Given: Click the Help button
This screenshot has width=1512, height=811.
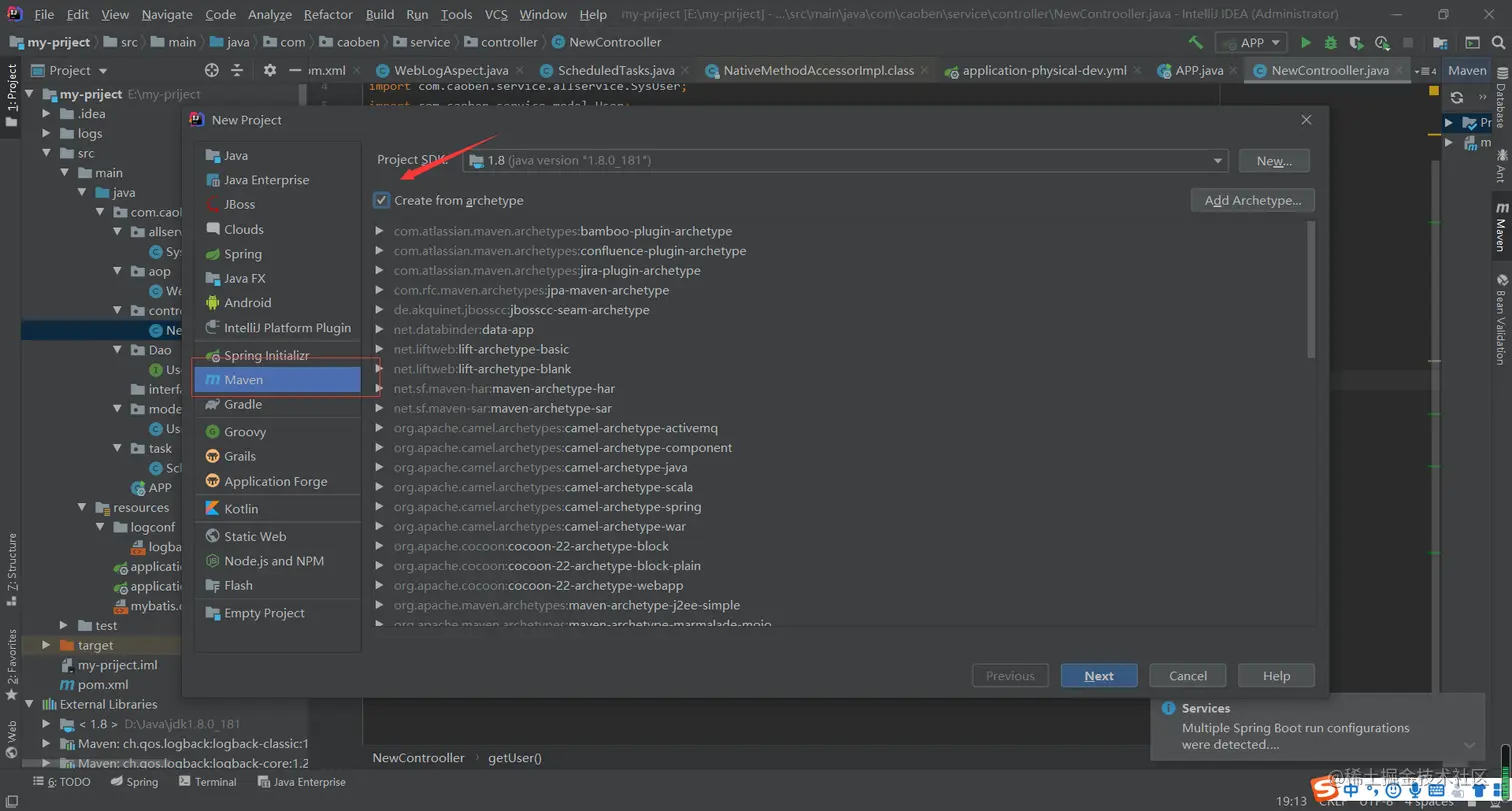Looking at the screenshot, I should (x=1276, y=676).
